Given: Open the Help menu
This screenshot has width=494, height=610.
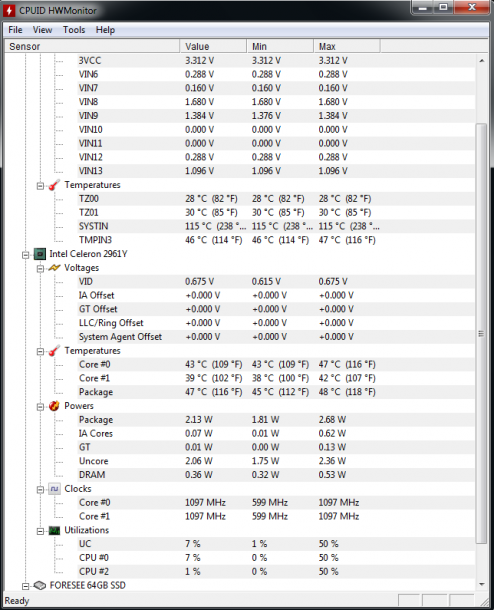Looking at the screenshot, I should tap(105, 30).
